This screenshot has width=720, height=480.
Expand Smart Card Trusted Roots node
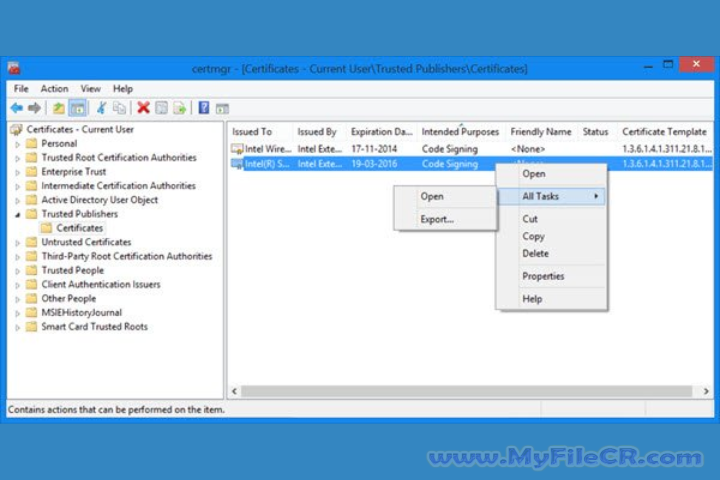17,328
